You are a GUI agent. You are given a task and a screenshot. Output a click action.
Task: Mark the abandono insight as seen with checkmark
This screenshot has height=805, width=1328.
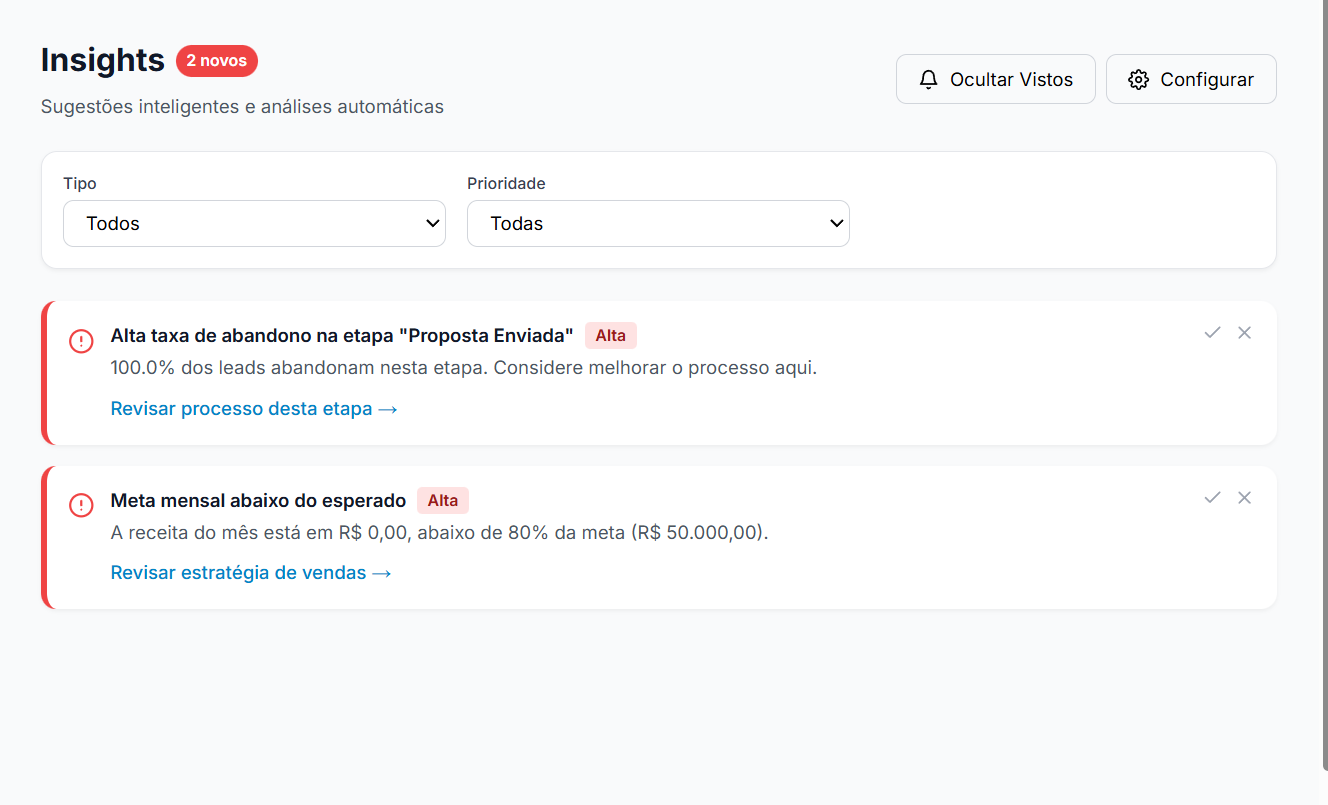[x=1212, y=332]
